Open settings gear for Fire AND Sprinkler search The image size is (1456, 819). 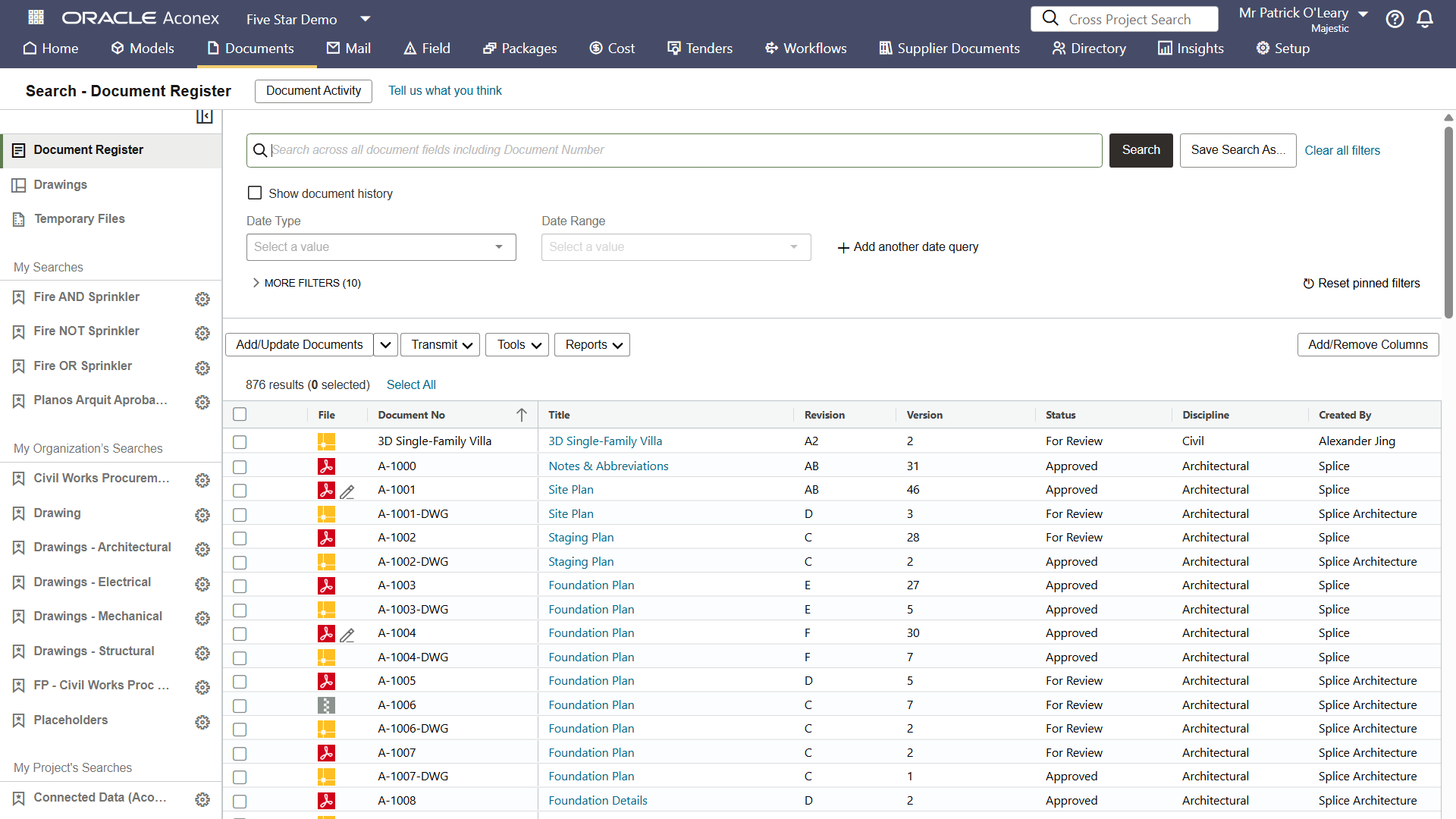(202, 299)
